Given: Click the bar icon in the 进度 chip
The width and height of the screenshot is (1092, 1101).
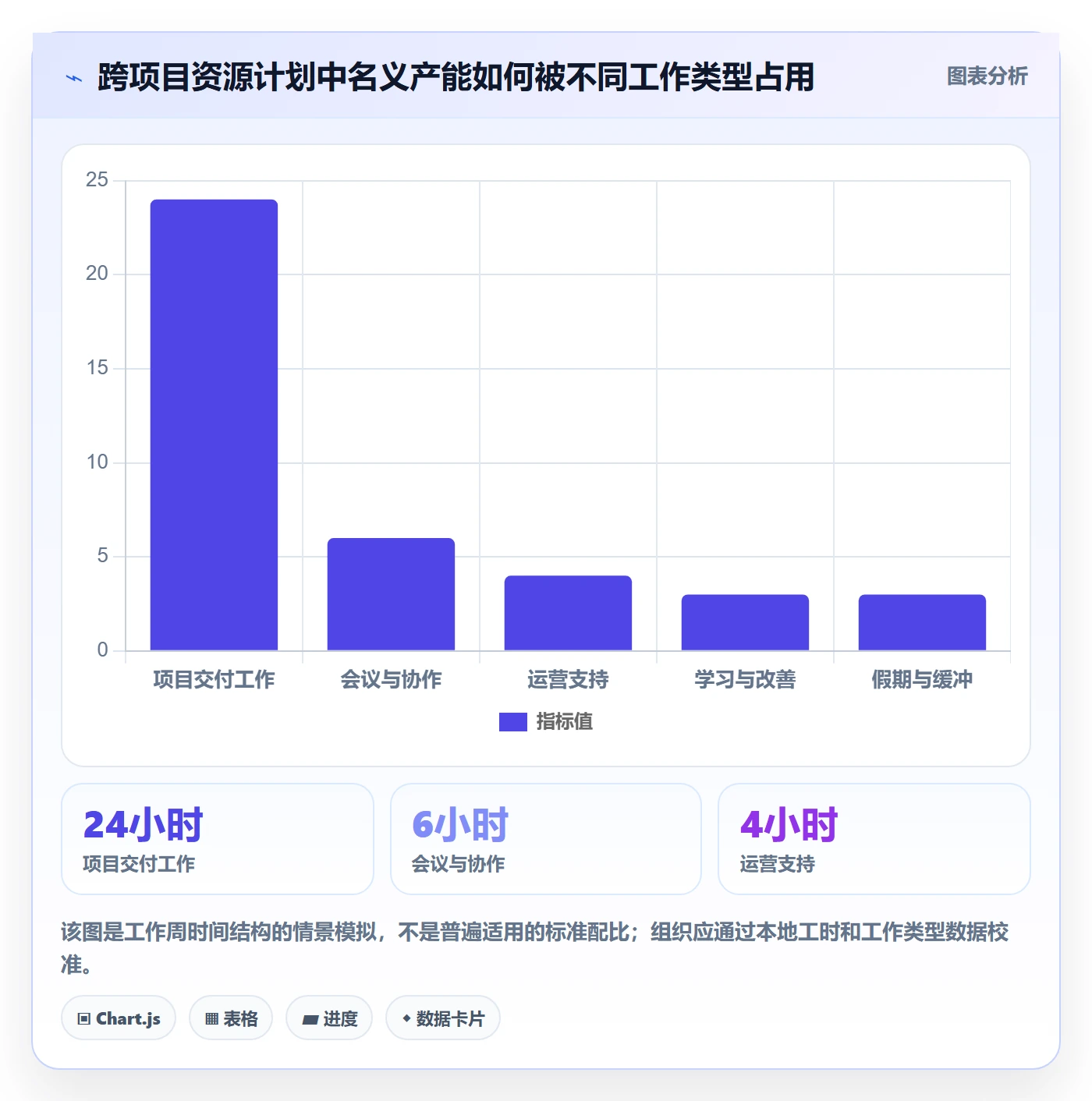Looking at the screenshot, I should pyautogui.click(x=310, y=1019).
